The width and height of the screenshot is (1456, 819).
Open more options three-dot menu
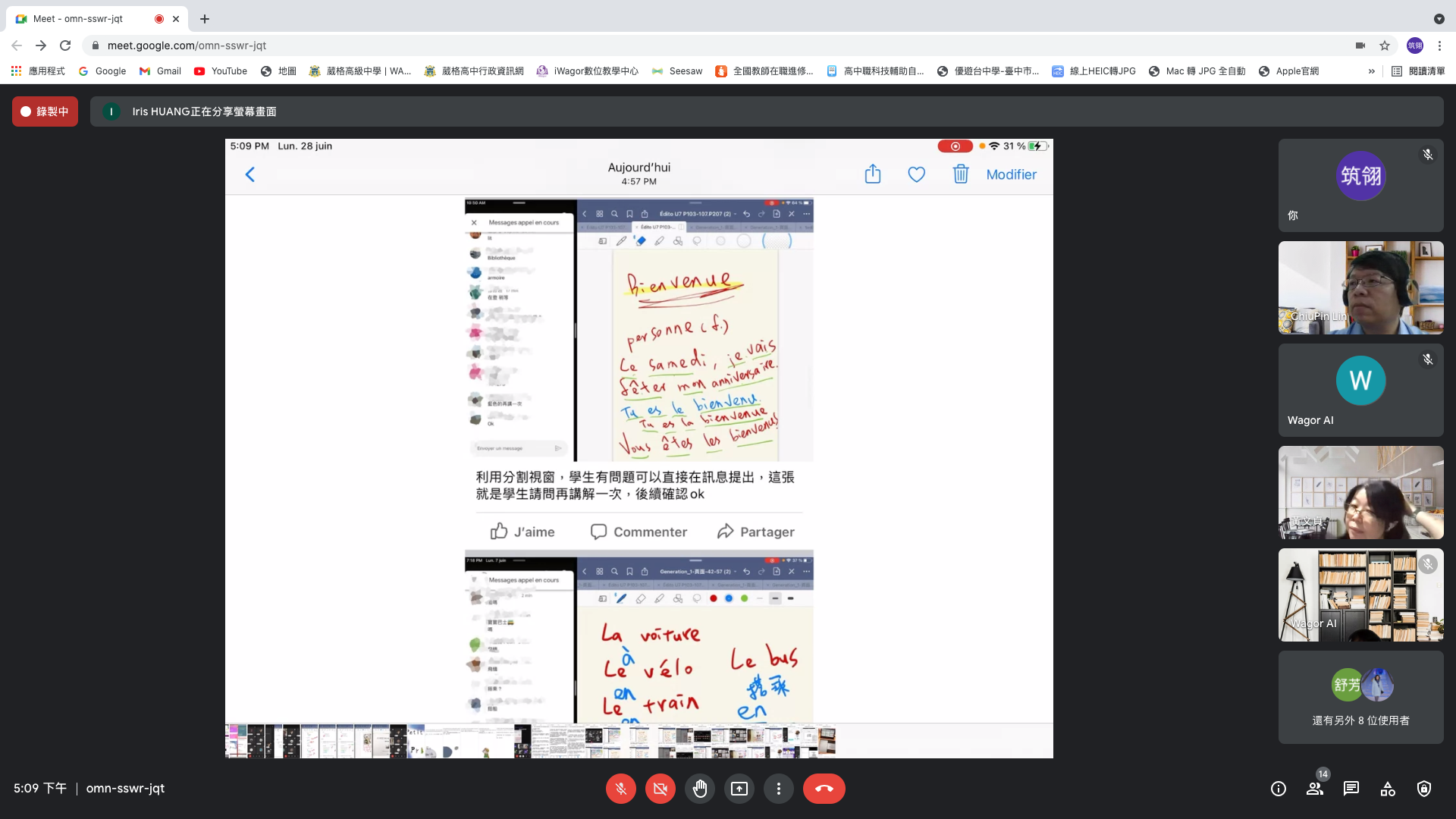click(778, 789)
